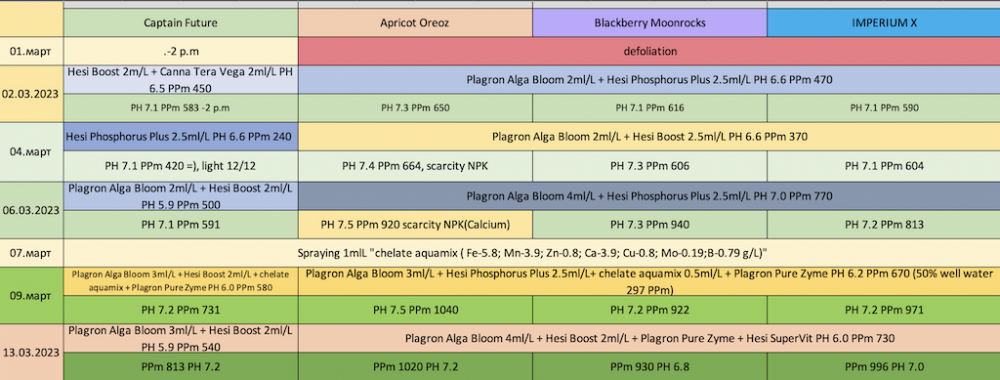This screenshot has height=380, width=1000.
Task: Select the Hesi Boost + Canna Terra Vega cell
Action: (180, 79)
